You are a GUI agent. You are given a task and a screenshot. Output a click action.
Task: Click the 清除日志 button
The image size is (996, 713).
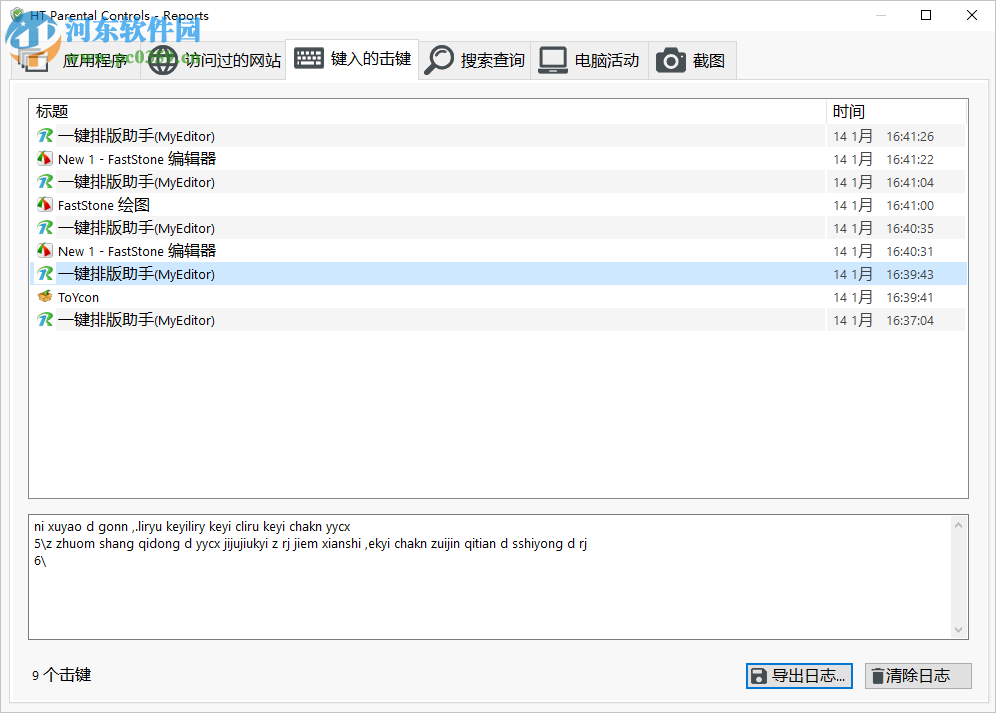point(917,676)
